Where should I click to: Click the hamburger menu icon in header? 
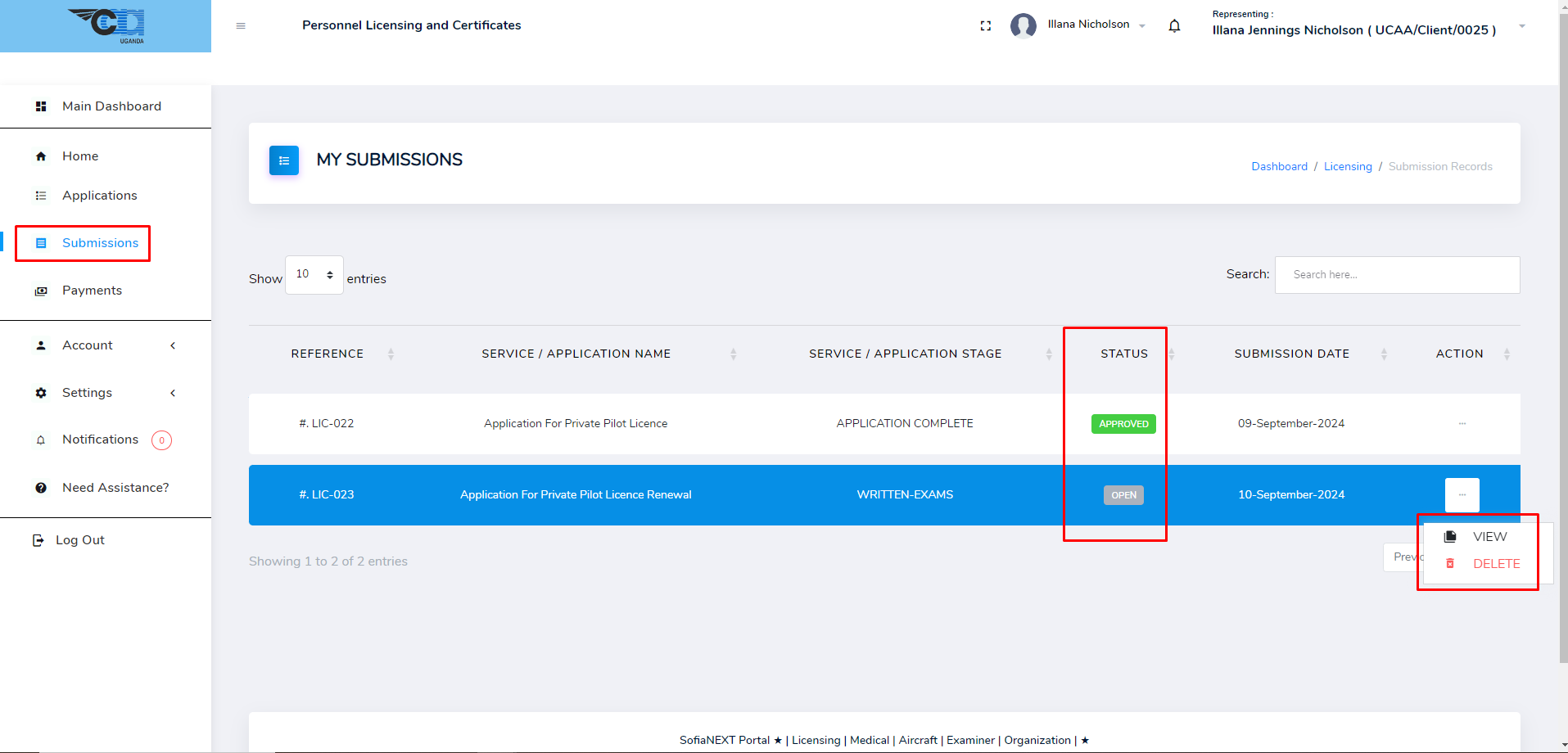(x=241, y=26)
